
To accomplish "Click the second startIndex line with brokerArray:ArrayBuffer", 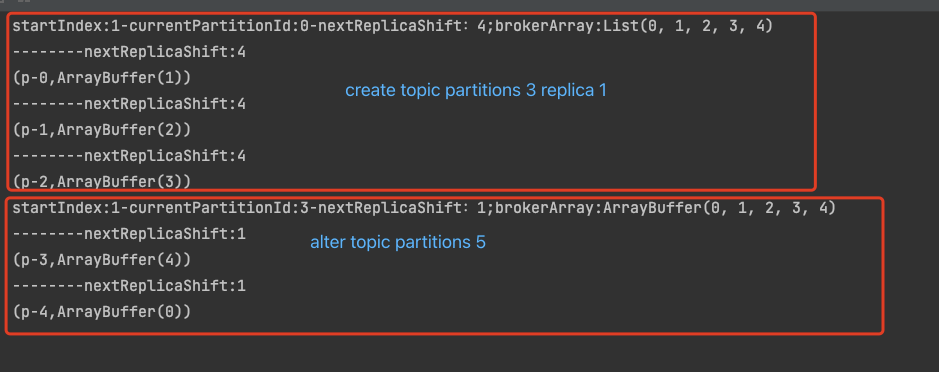I will 424,208.
